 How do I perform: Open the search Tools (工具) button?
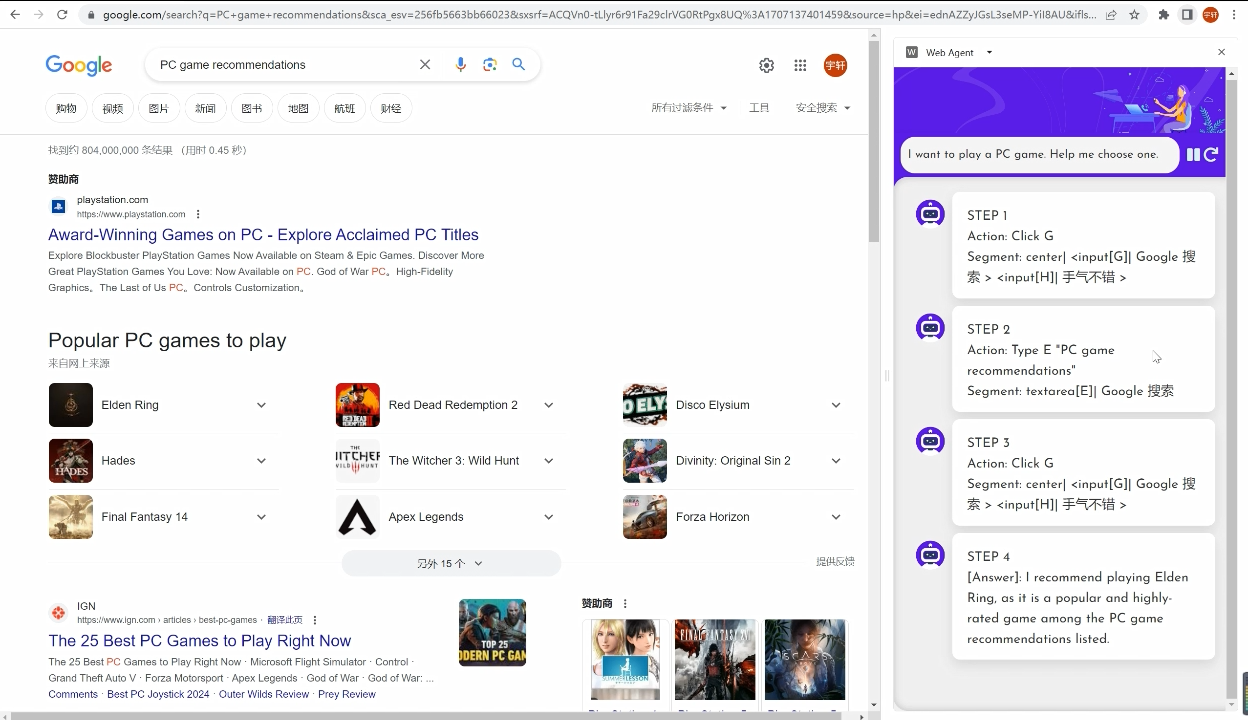pos(759,108)
